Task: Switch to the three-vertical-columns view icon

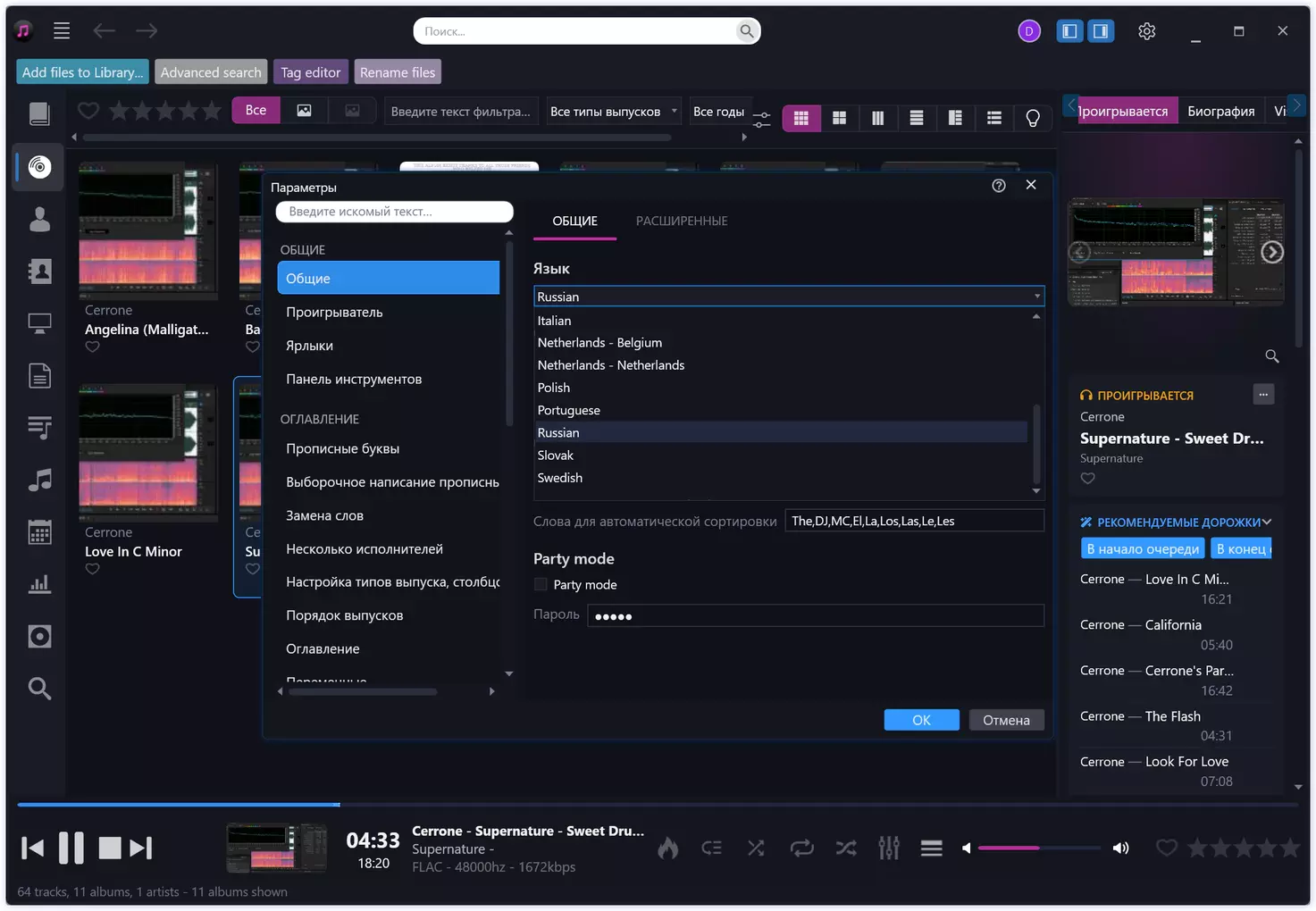Action: coord(878,118)
